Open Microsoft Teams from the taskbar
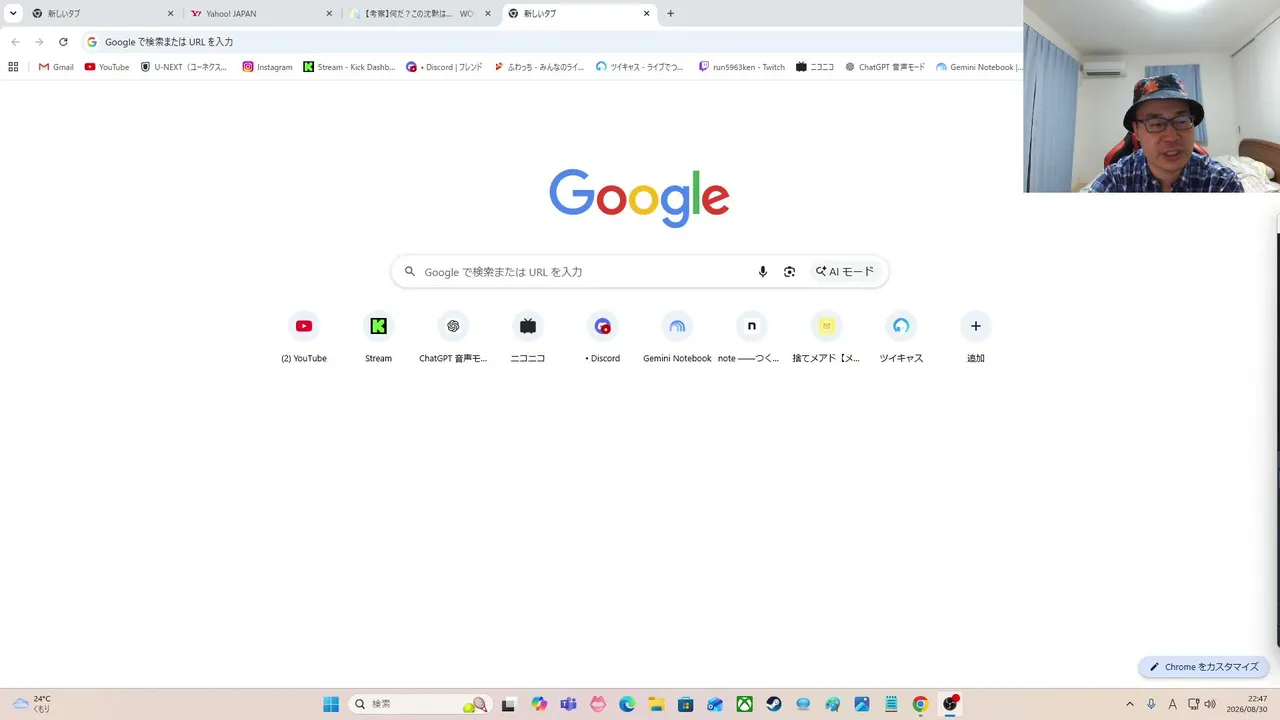Image resolution: width=1280 pixels, height=720 pixels. click(568, 704)
